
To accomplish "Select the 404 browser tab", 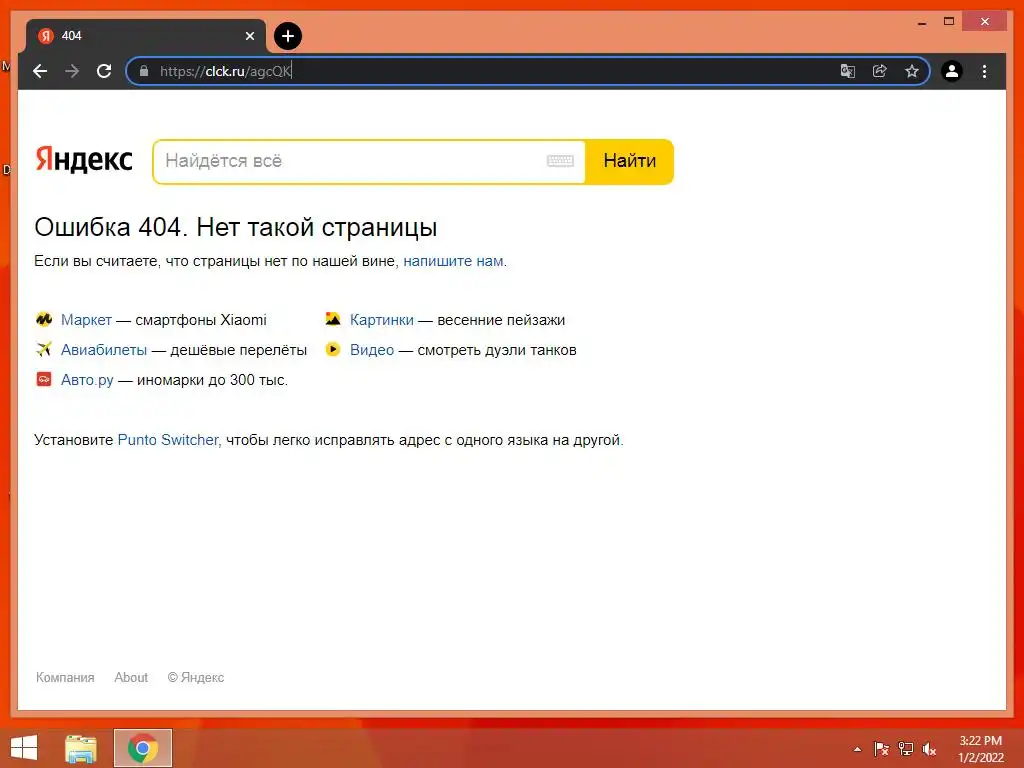I will (145, 36).
